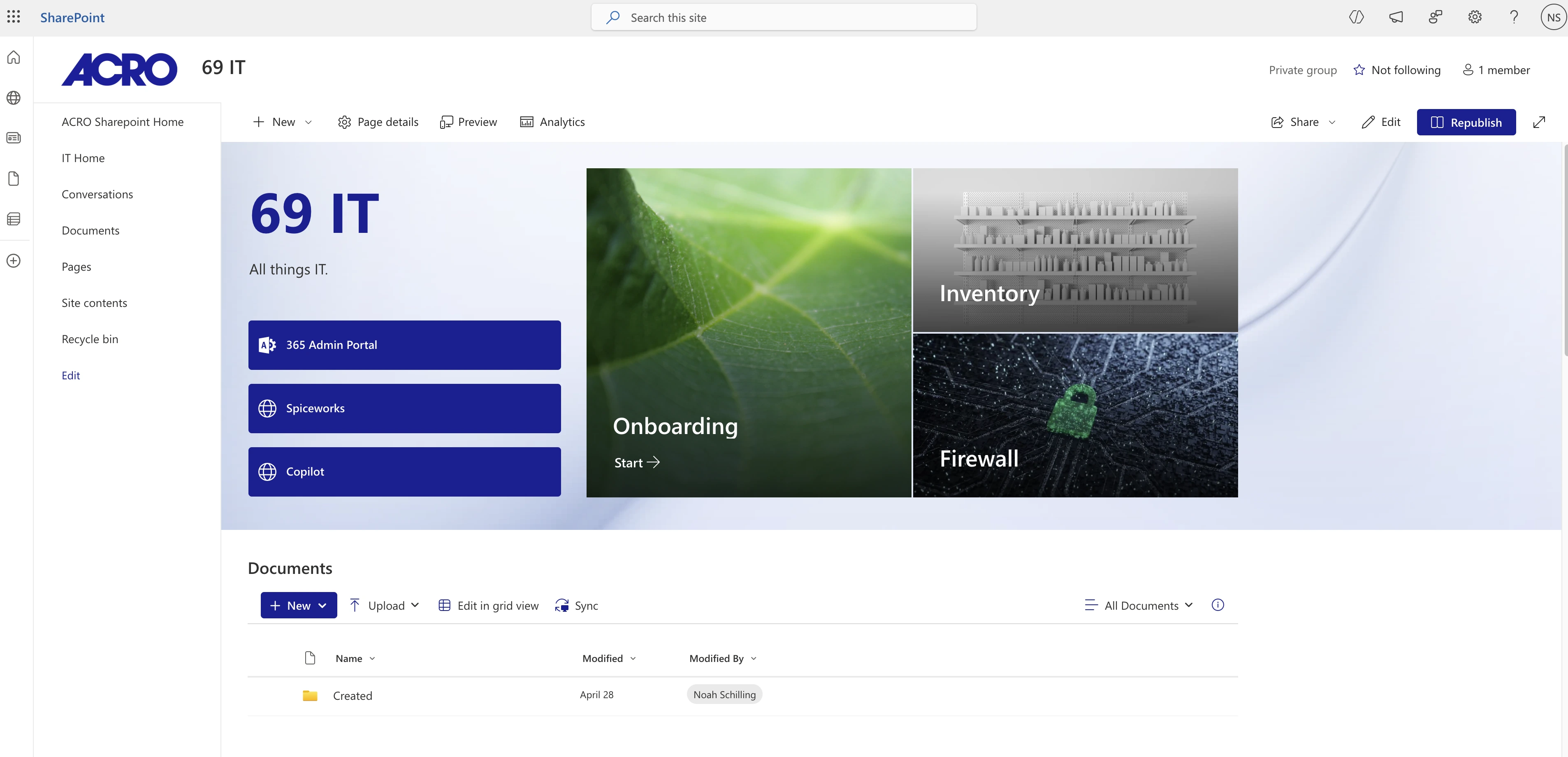The image size is (1568, 757).
Task: Click the search magnifier icon
Action: coord(613,17)
